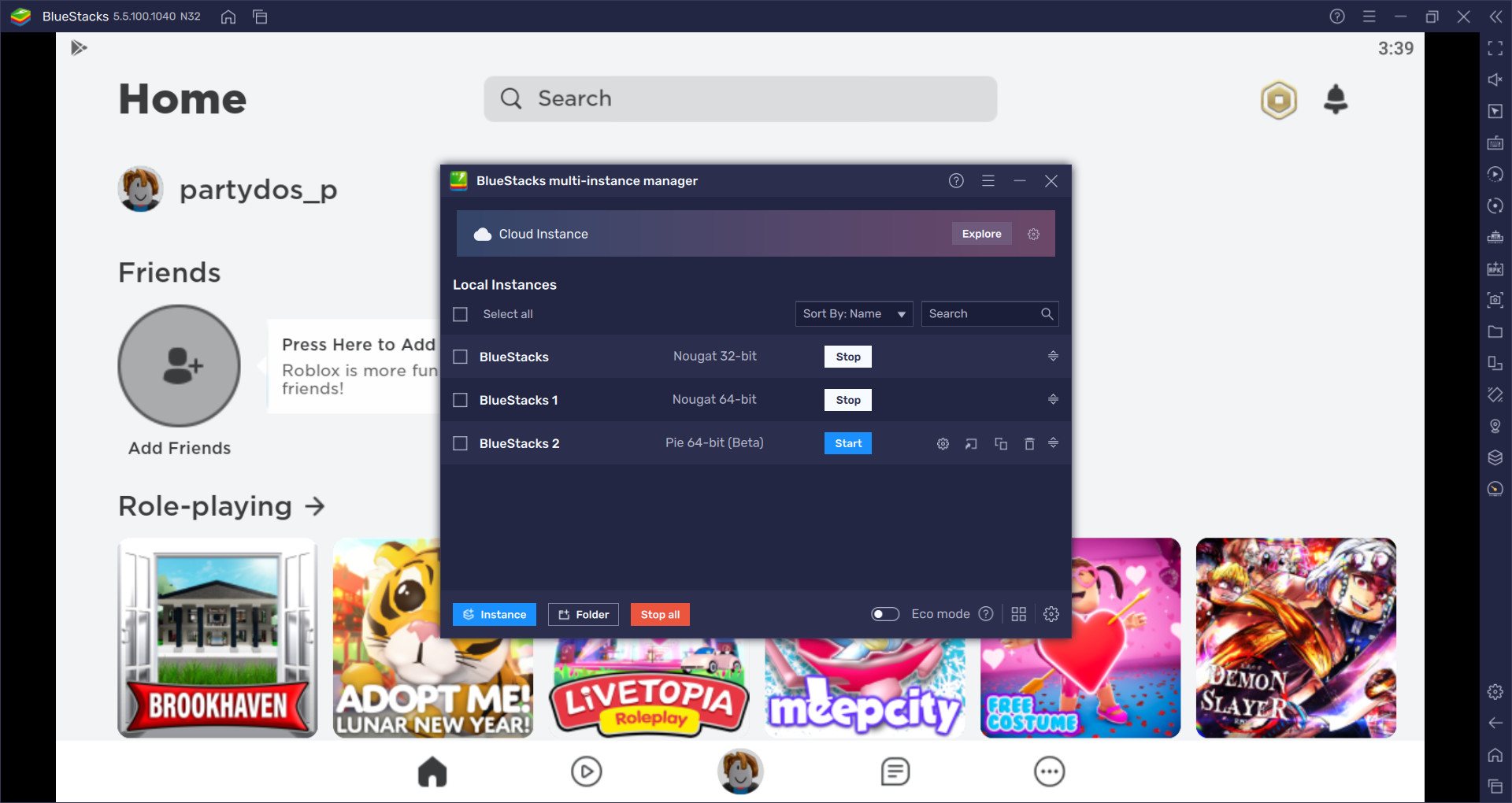The image size is (1512, 803).
Task: Open settings gear for BlueStacks 2
Action: 943,444
